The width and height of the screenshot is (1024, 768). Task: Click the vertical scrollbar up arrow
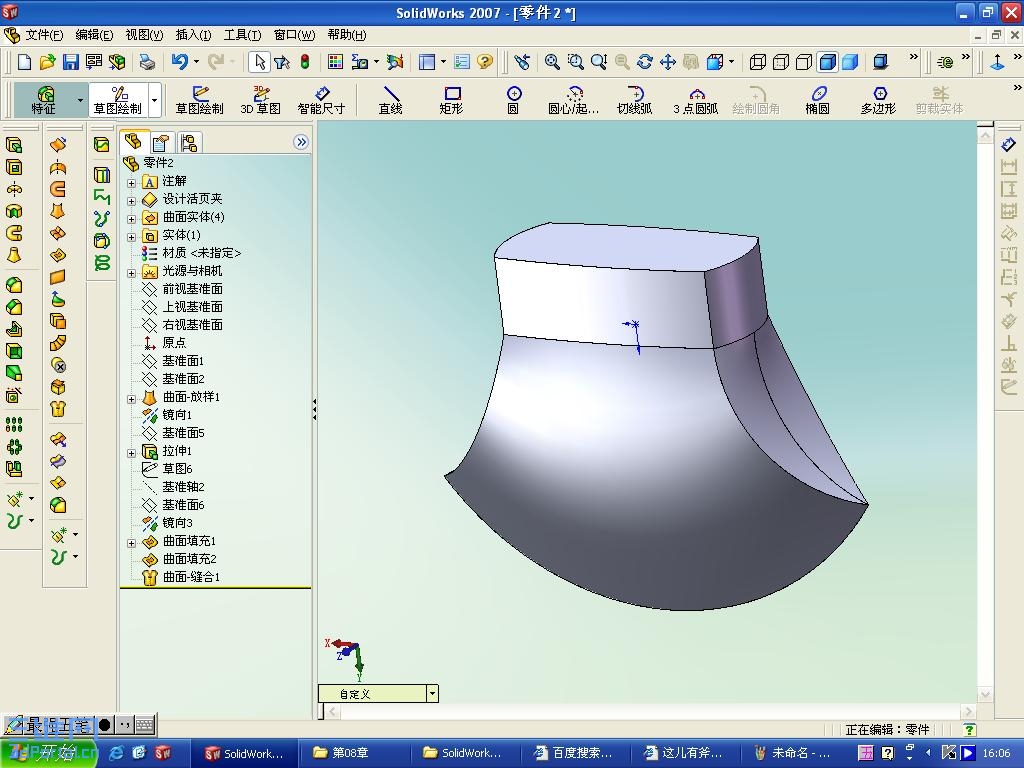985,135
